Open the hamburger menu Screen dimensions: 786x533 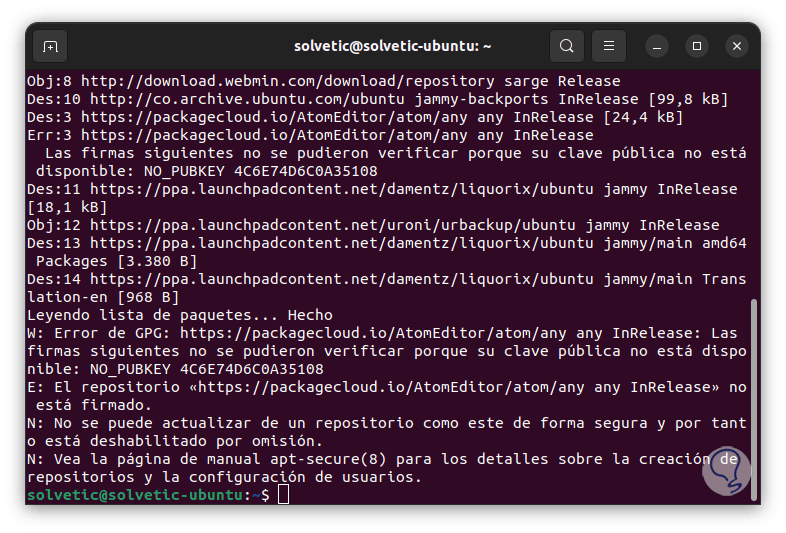609,46
